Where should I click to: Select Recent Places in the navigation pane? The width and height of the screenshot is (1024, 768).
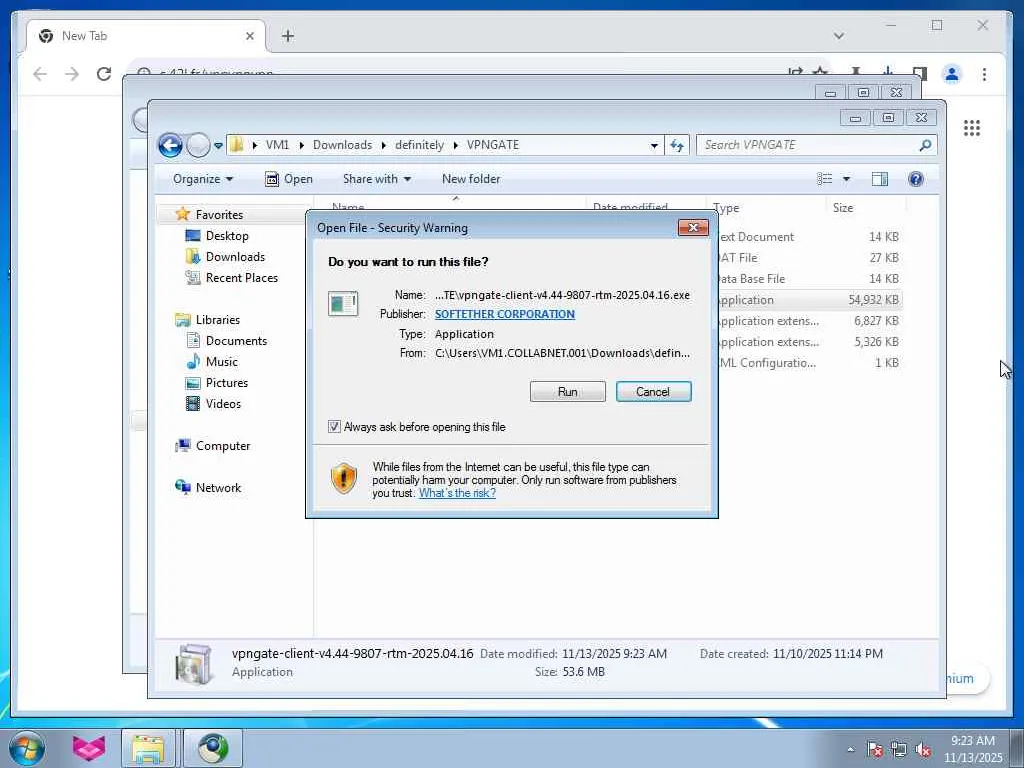tap(242, 278)
